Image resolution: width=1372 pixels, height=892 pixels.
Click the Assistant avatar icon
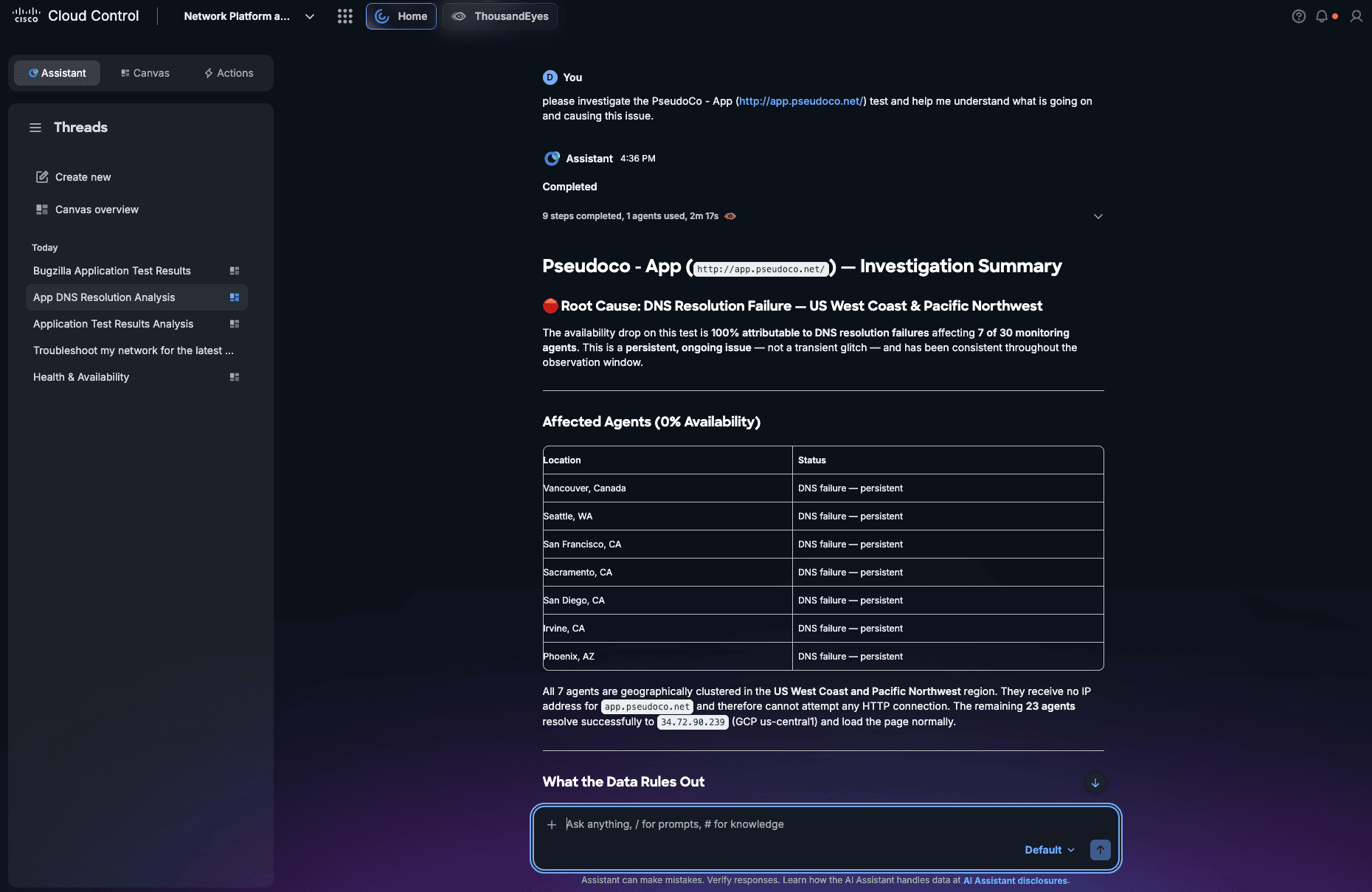coord(552,159)
